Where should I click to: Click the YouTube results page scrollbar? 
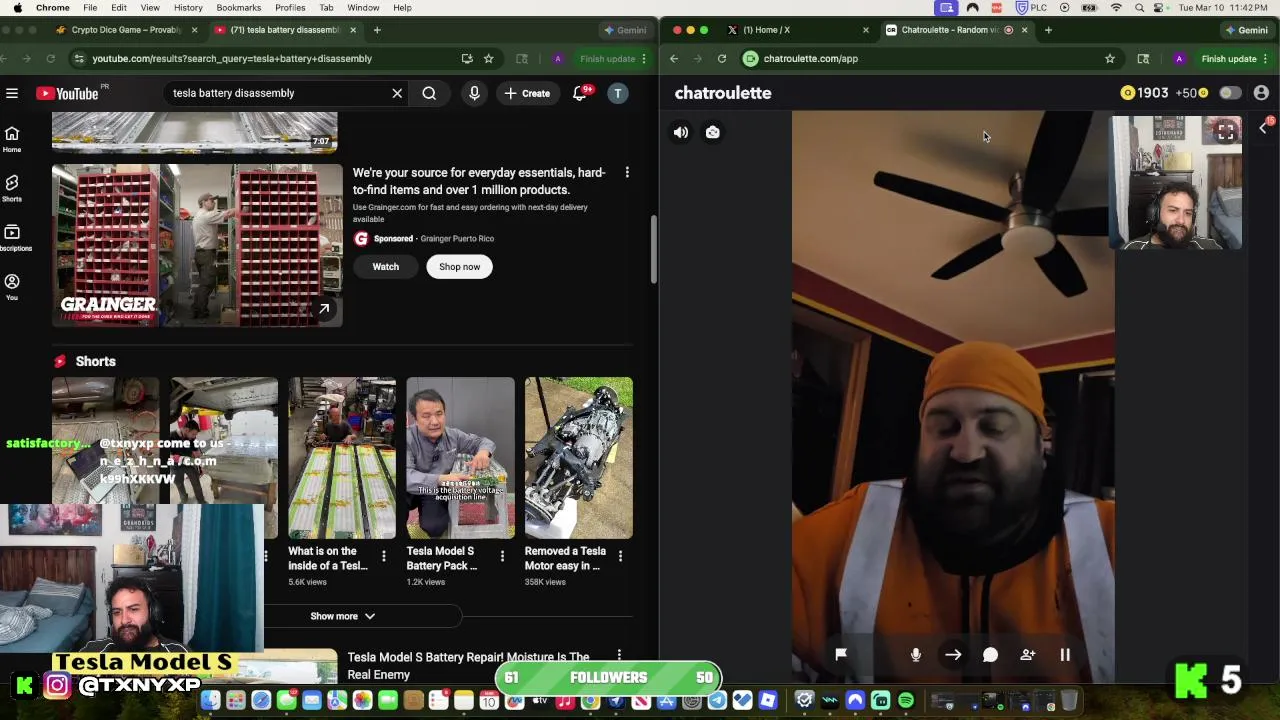[655, 250]
